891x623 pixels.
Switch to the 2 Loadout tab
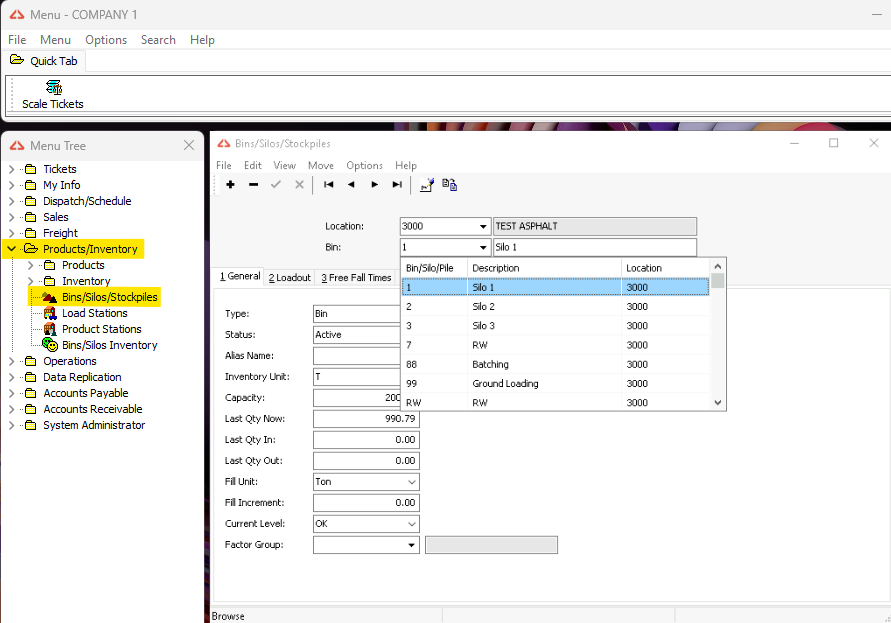coord(289,277)
